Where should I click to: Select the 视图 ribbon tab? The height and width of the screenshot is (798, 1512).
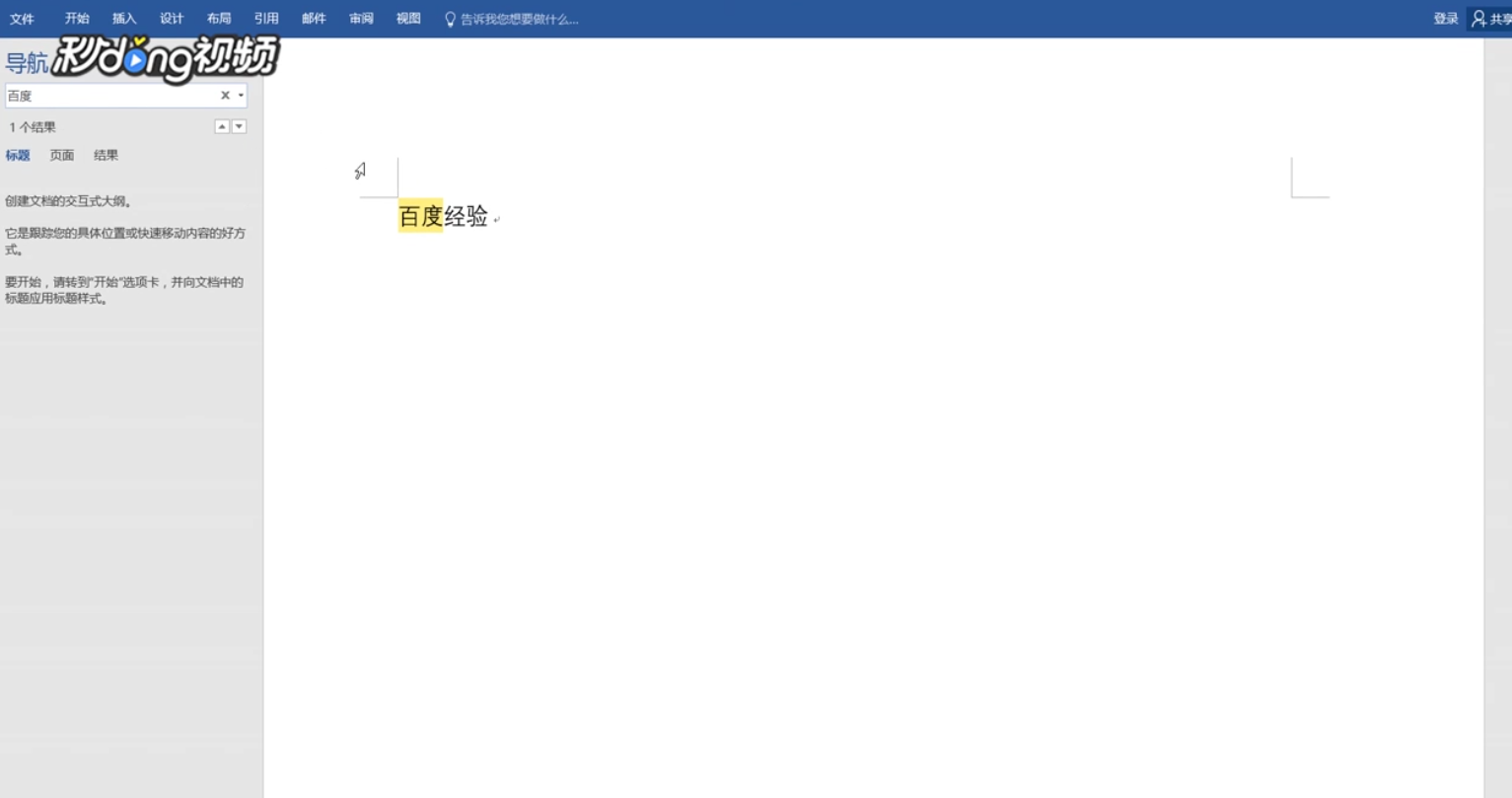click(x=408, y=19)
